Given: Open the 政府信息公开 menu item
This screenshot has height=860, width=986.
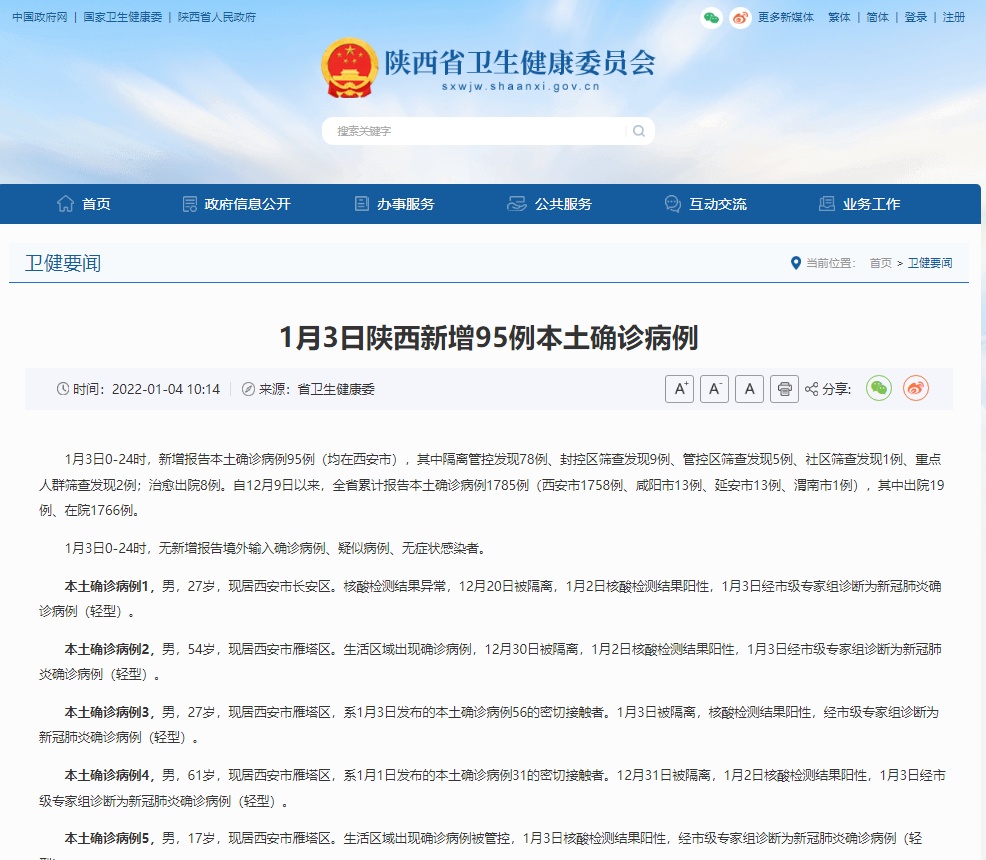Looking at the screenshot, I should point(236,204).
